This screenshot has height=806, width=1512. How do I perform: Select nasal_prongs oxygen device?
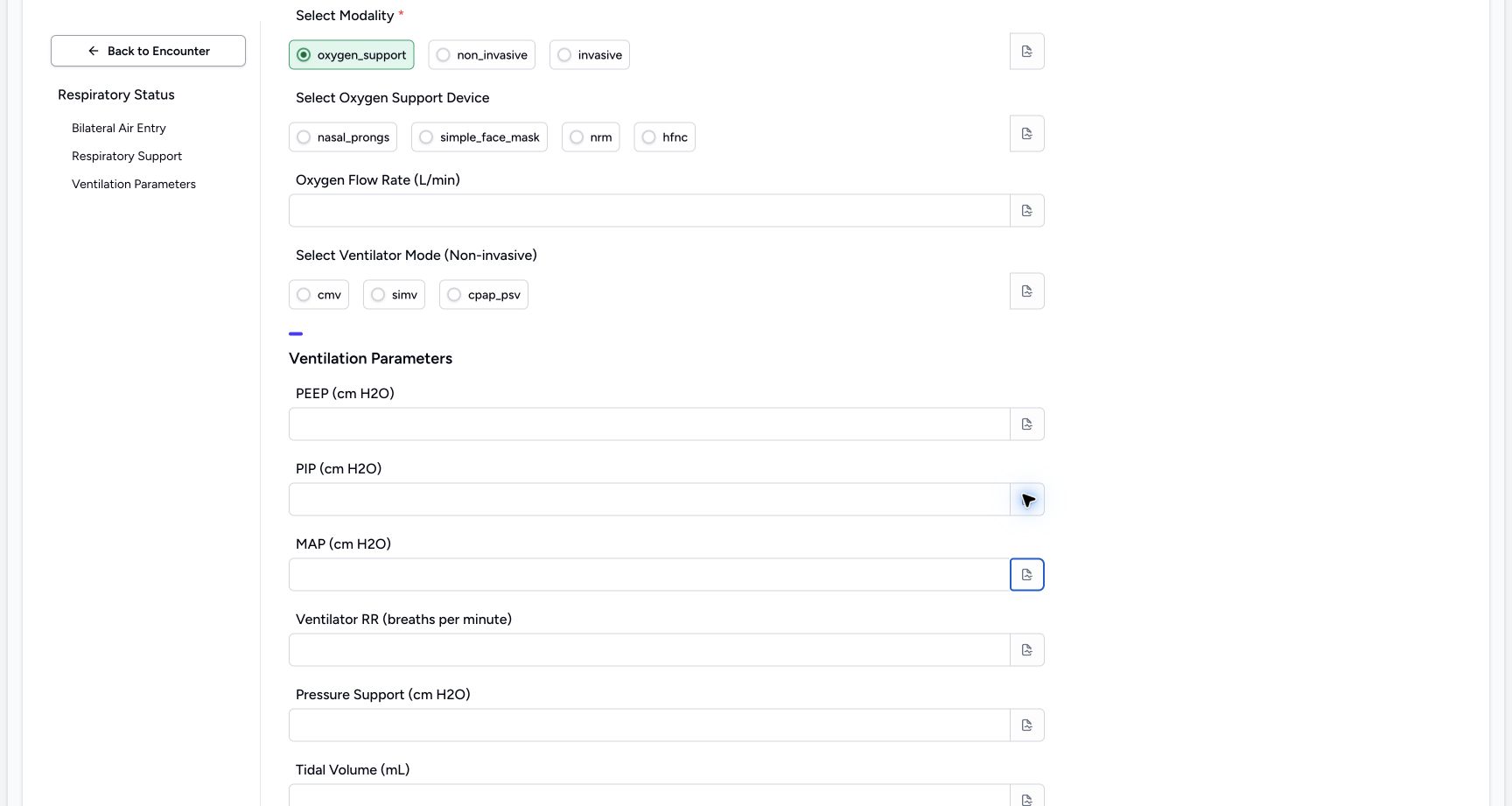[x=343, y=137]
